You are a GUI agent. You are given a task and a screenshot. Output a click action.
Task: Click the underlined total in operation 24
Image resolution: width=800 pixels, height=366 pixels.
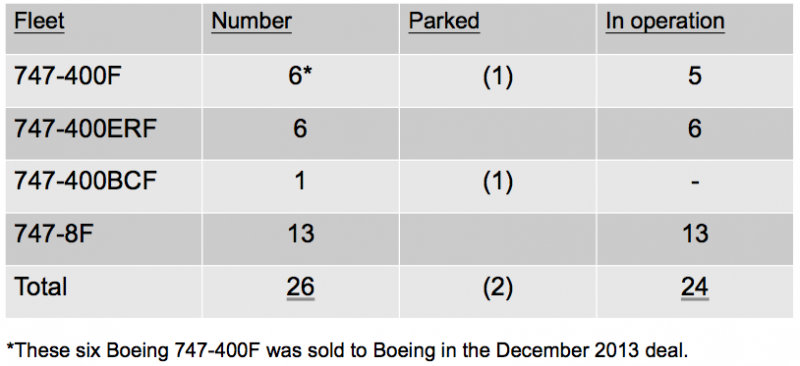[x=694, y=287]
